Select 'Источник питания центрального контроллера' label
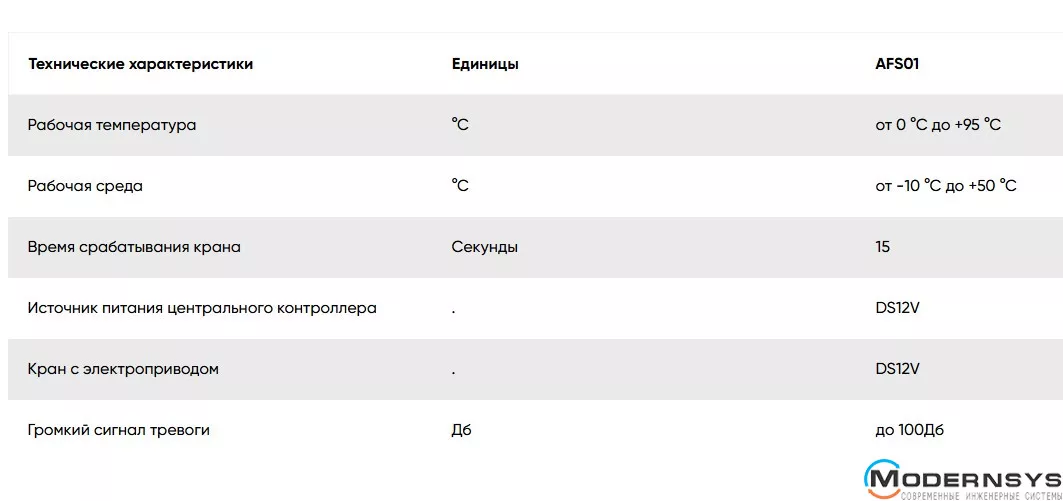Screen dimensions: 1063x501 coord(202,308)
